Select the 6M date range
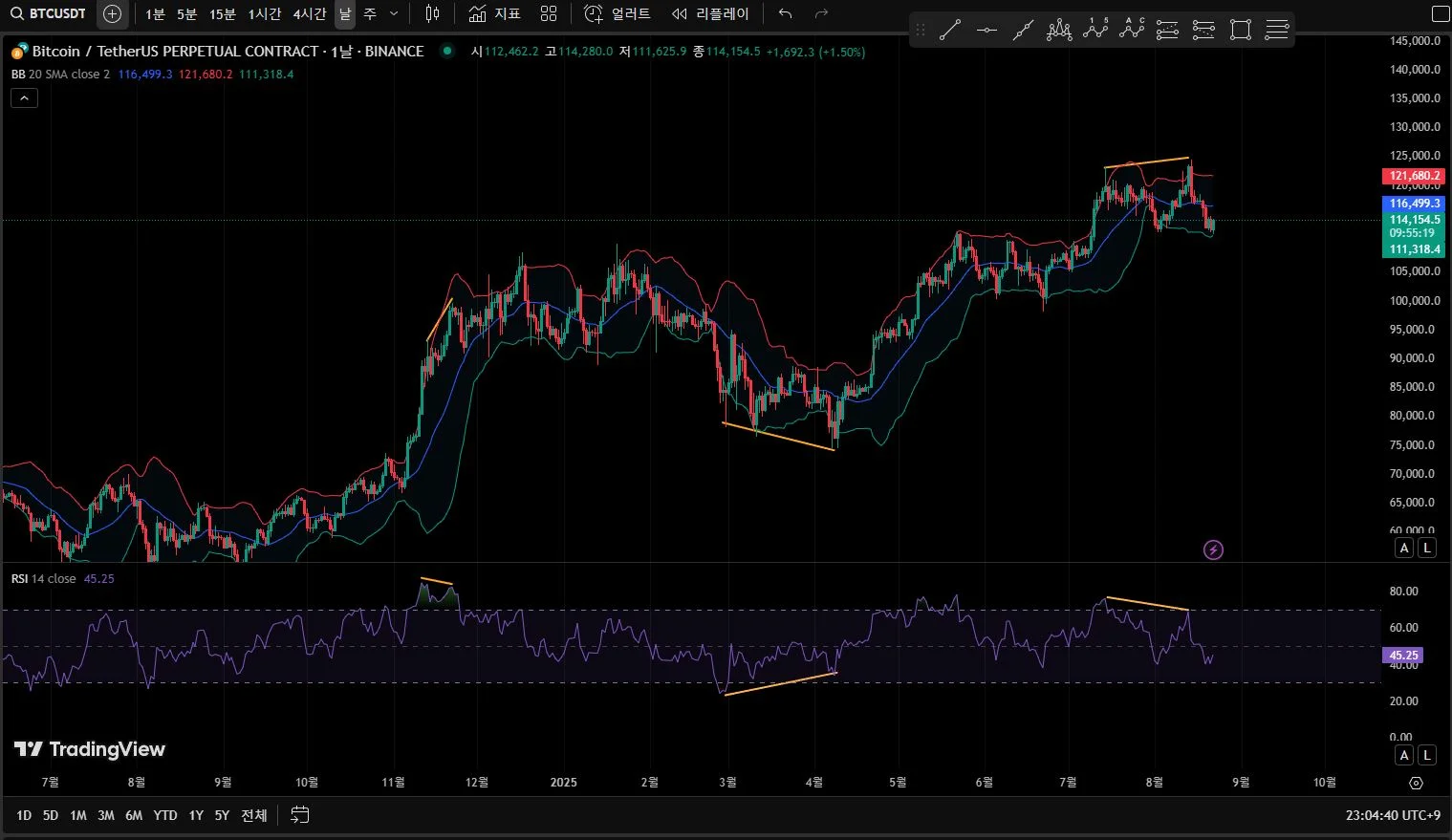1452x840 pixels. [x=134, y=815]
